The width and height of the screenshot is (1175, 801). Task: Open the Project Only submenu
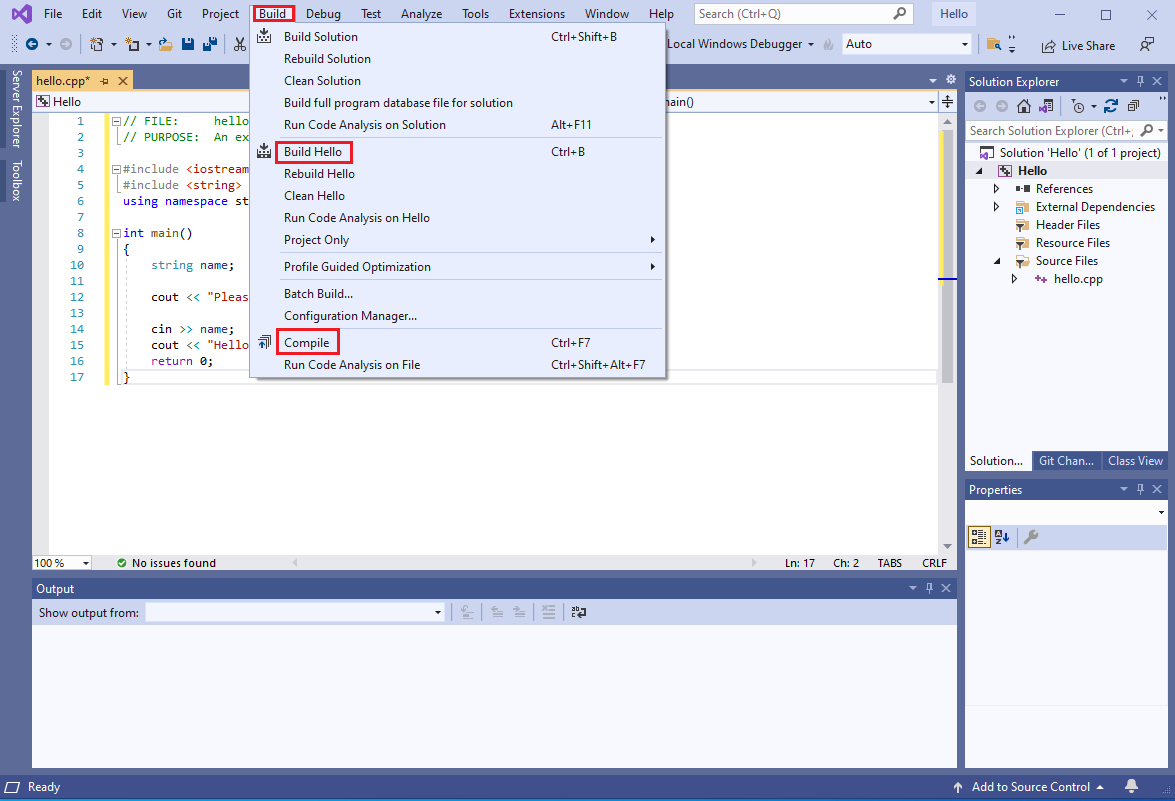point(457,240)
